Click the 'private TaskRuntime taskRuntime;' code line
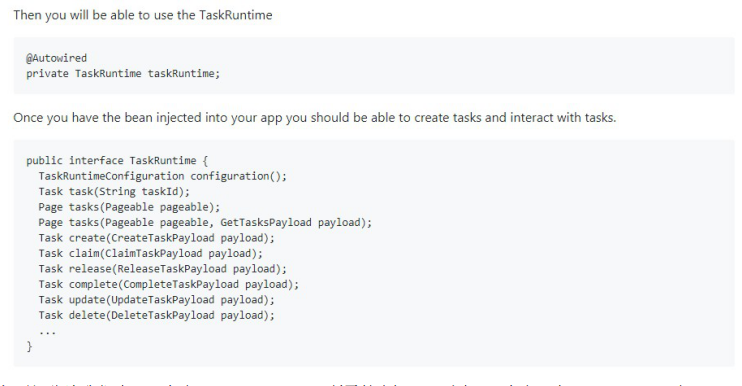The width and height of the screenshot is (742, 386). click(123, 74)
